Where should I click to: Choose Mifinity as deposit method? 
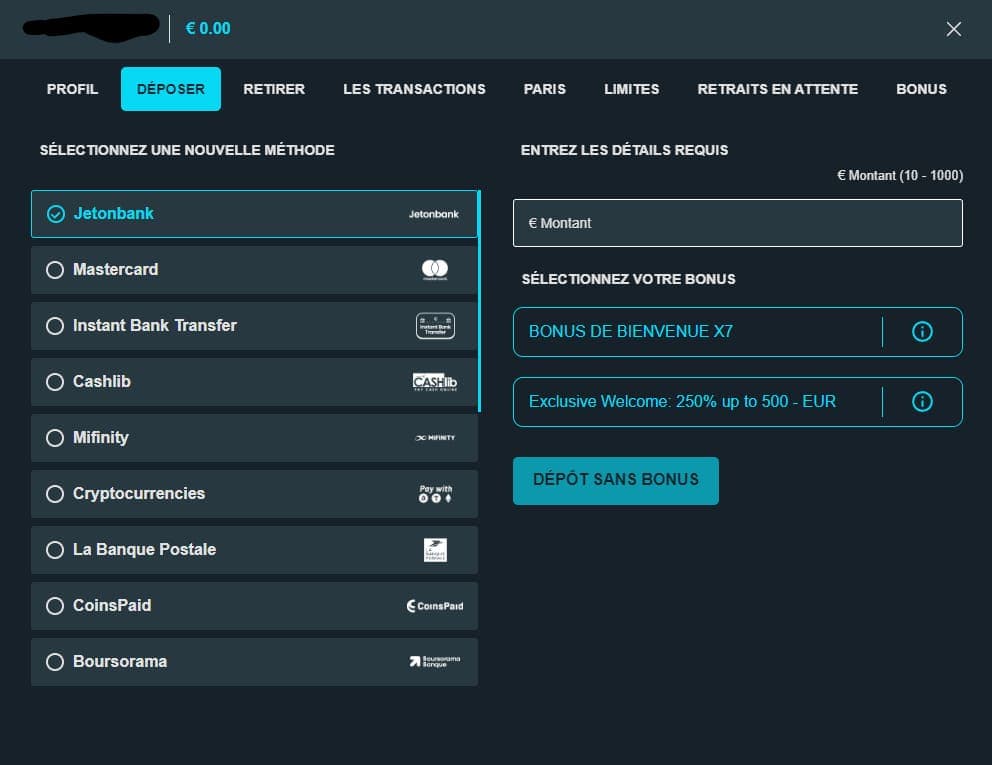tap(254, 438)
